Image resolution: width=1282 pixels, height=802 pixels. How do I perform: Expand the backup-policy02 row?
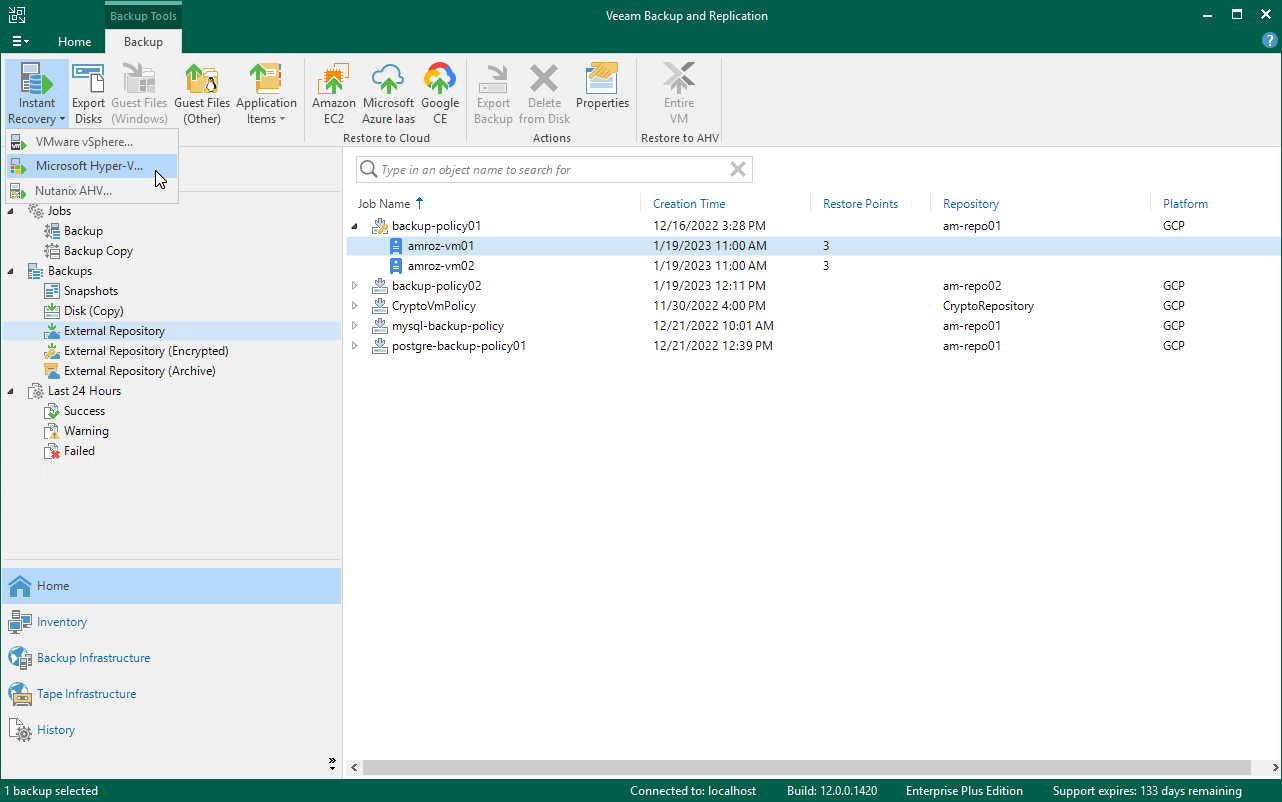tap(354, 286)
